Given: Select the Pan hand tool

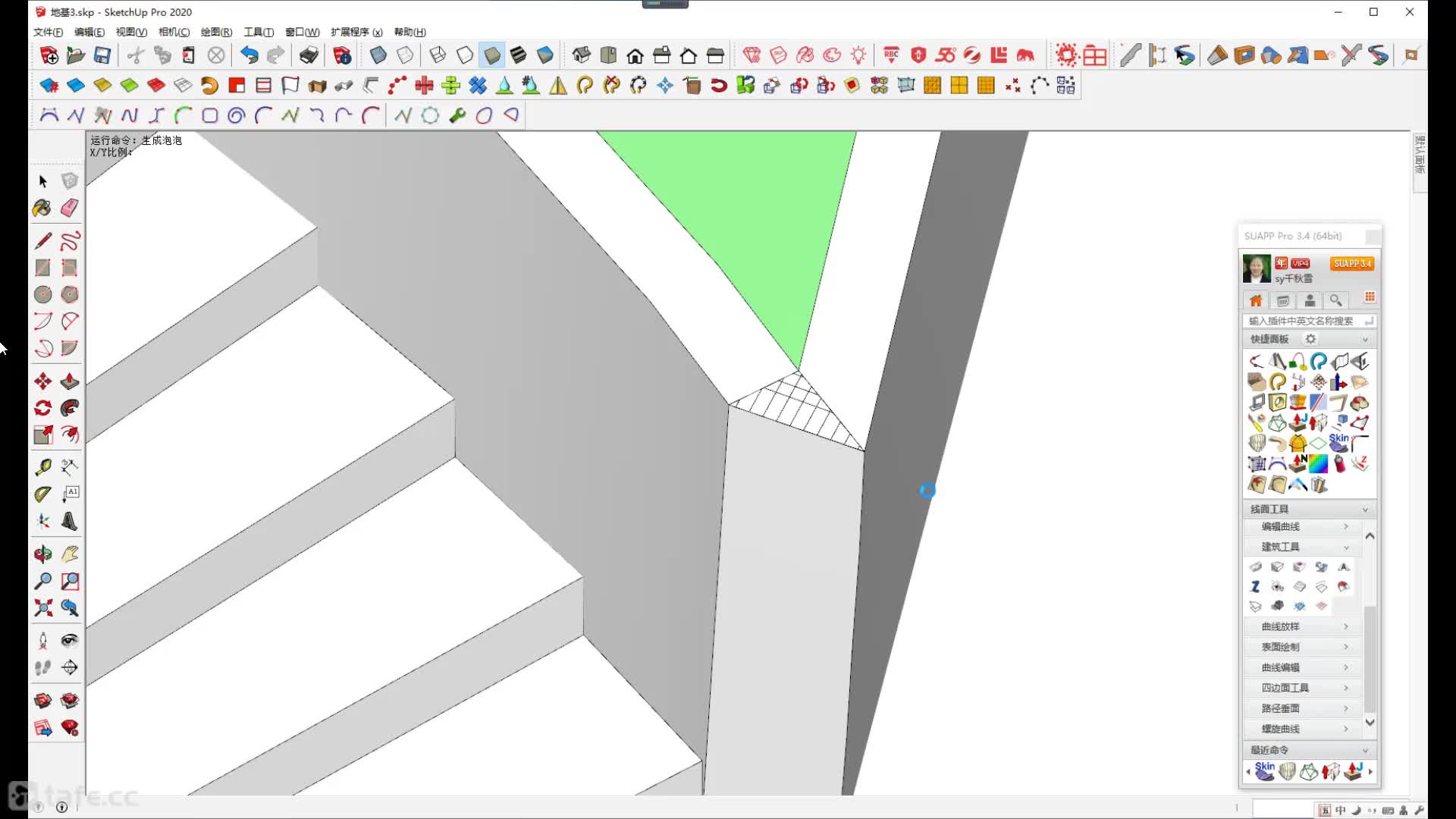Looking at the screenshot, I should click(x=70, y=554).
